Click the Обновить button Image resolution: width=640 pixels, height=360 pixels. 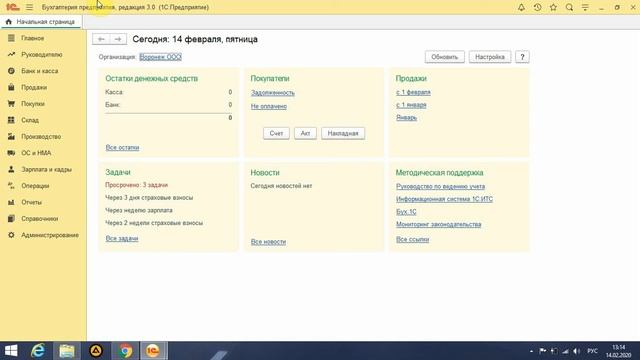click(444, 57)
